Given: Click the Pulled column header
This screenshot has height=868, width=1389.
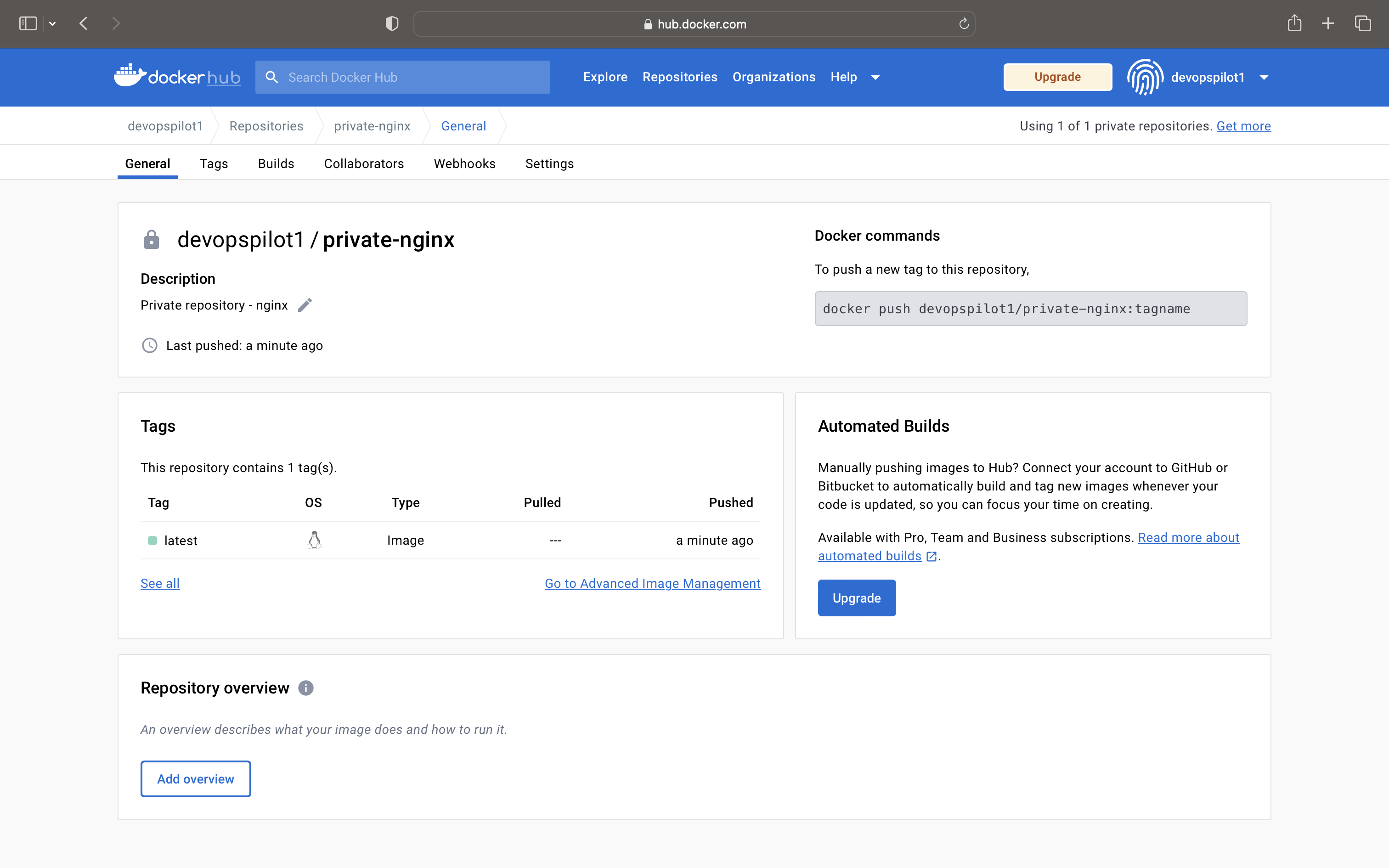Looking at the screenshot, I should [542, 502].
